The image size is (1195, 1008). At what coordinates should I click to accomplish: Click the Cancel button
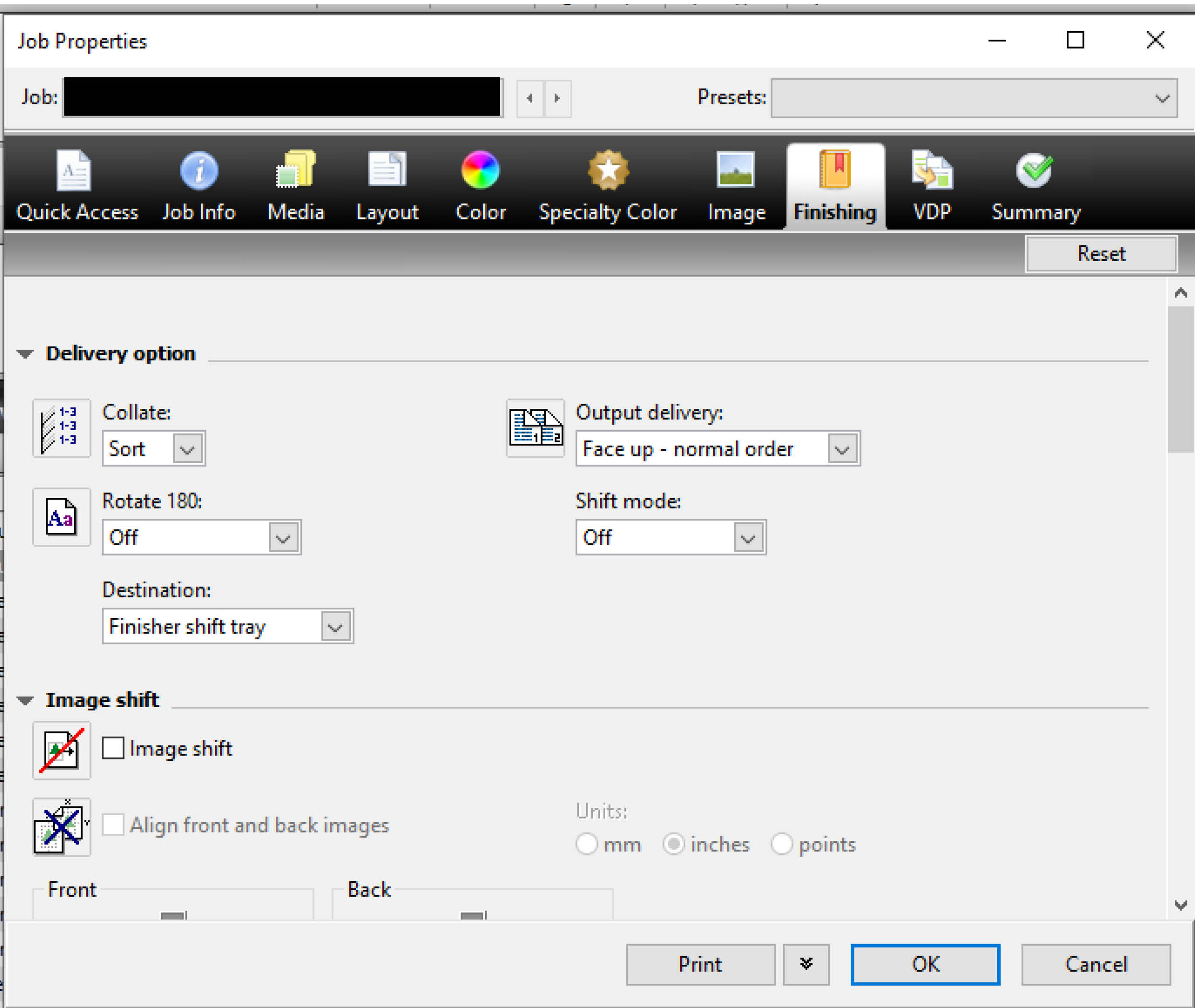[x=1096, y=965]
